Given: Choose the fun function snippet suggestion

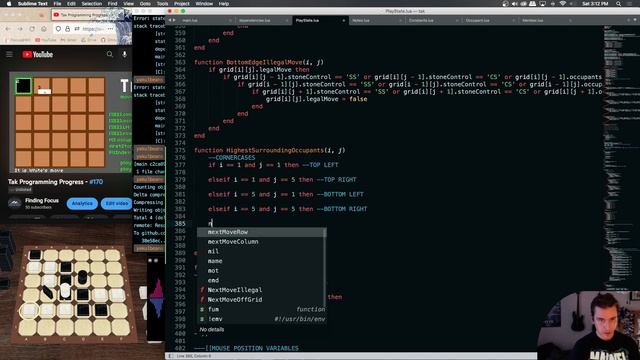Looking at the screenshot, I should (x=261, y=309).
